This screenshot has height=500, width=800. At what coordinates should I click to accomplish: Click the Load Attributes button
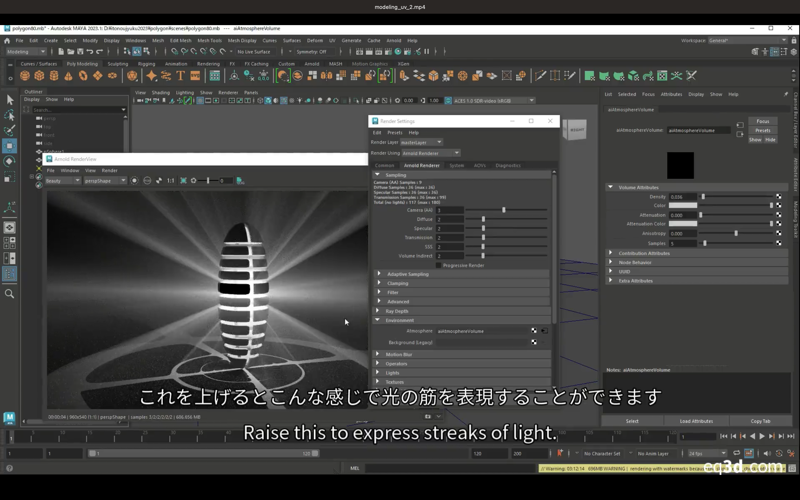[x=696, y=421]
